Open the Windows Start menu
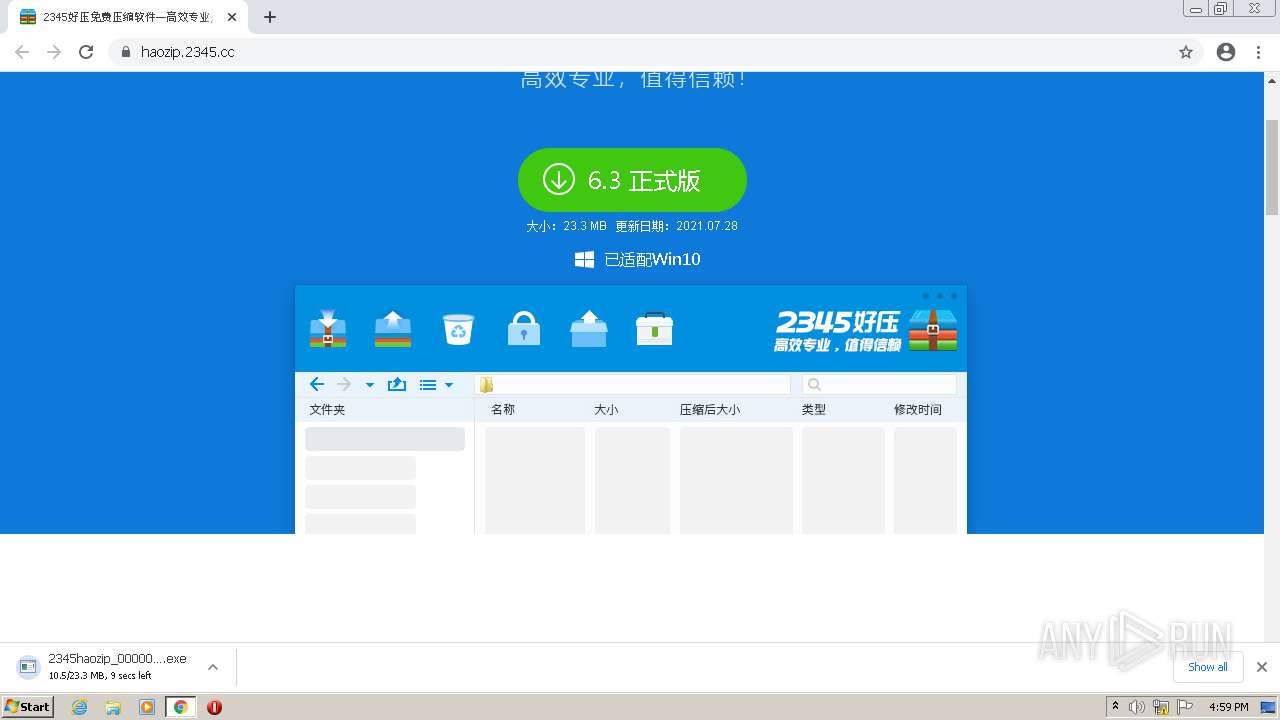The height and width of the screenshot is (720, 1280). click(x=28, y=706)
